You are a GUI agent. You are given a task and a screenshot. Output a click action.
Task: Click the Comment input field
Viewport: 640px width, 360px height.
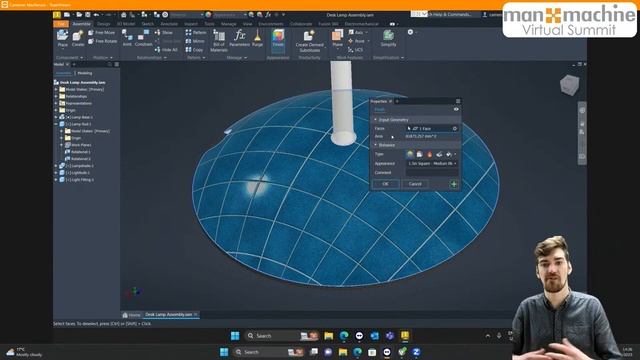click(432, 173)
